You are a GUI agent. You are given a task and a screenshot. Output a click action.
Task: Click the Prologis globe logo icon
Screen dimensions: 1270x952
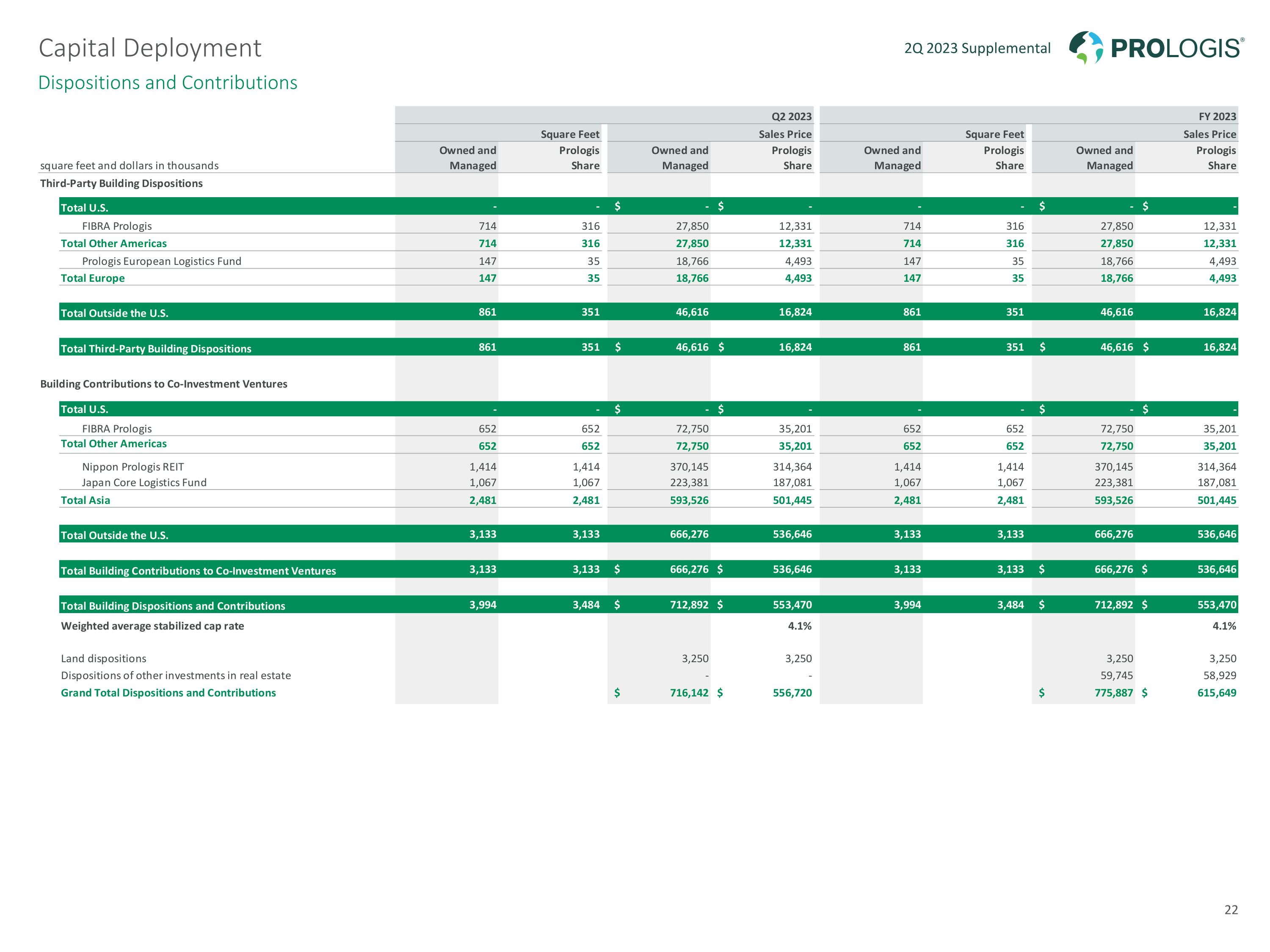1086,47
